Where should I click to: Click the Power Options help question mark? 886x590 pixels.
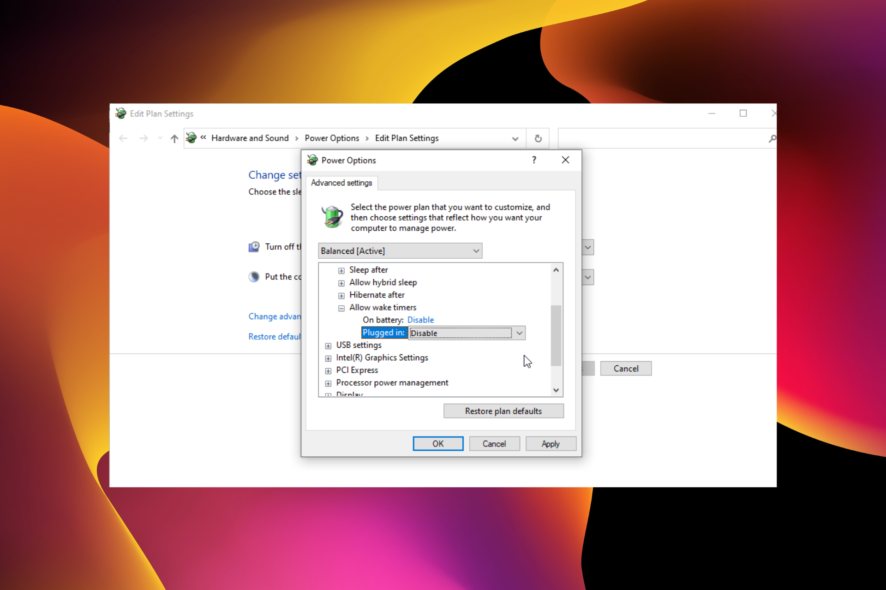[x=534, y=160]
